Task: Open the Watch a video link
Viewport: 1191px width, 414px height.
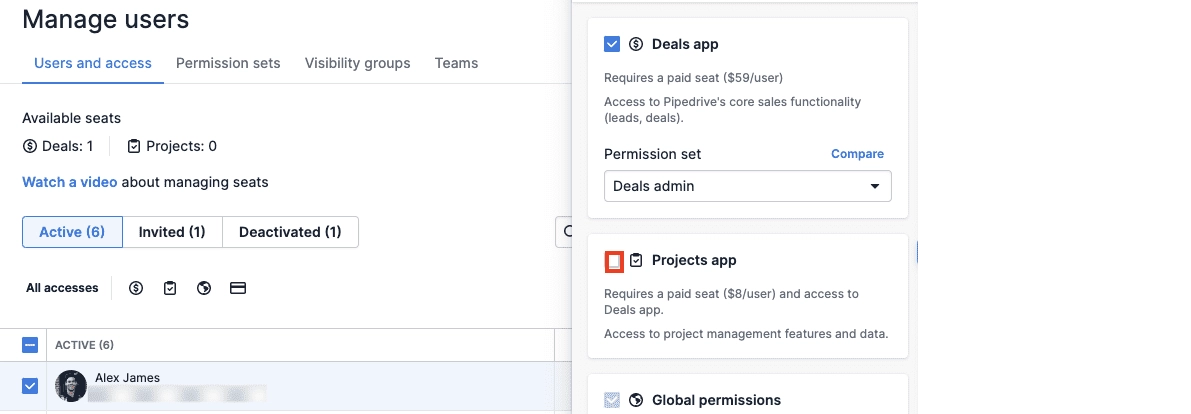Action: pos(70,182)
